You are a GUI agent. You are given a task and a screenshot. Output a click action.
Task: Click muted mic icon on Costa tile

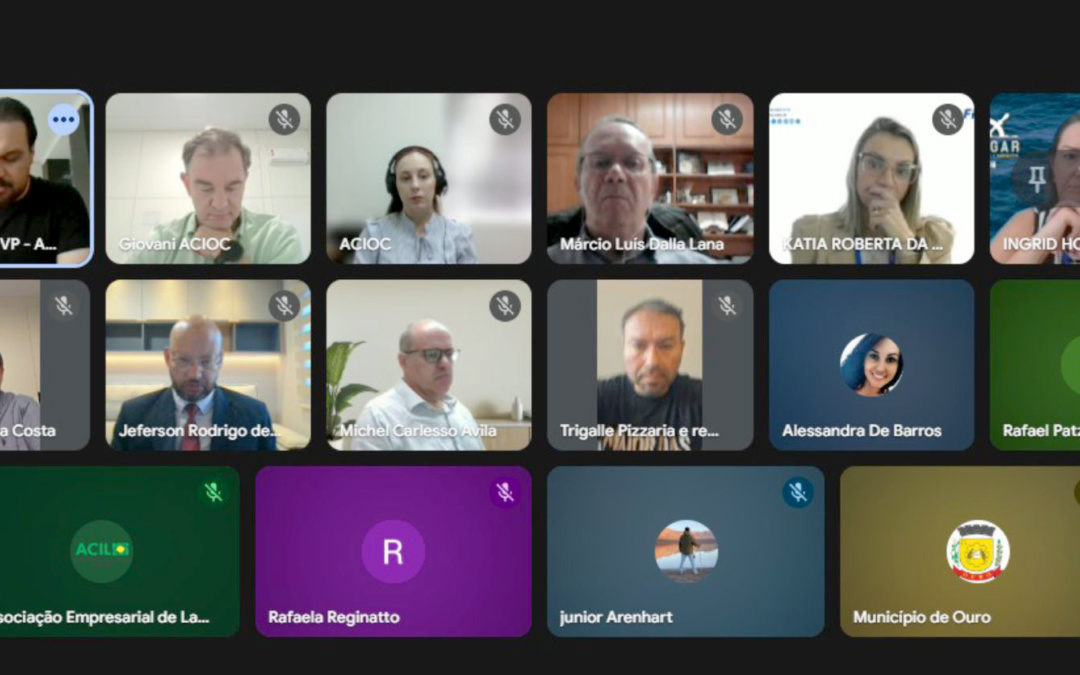click(63, 306)
